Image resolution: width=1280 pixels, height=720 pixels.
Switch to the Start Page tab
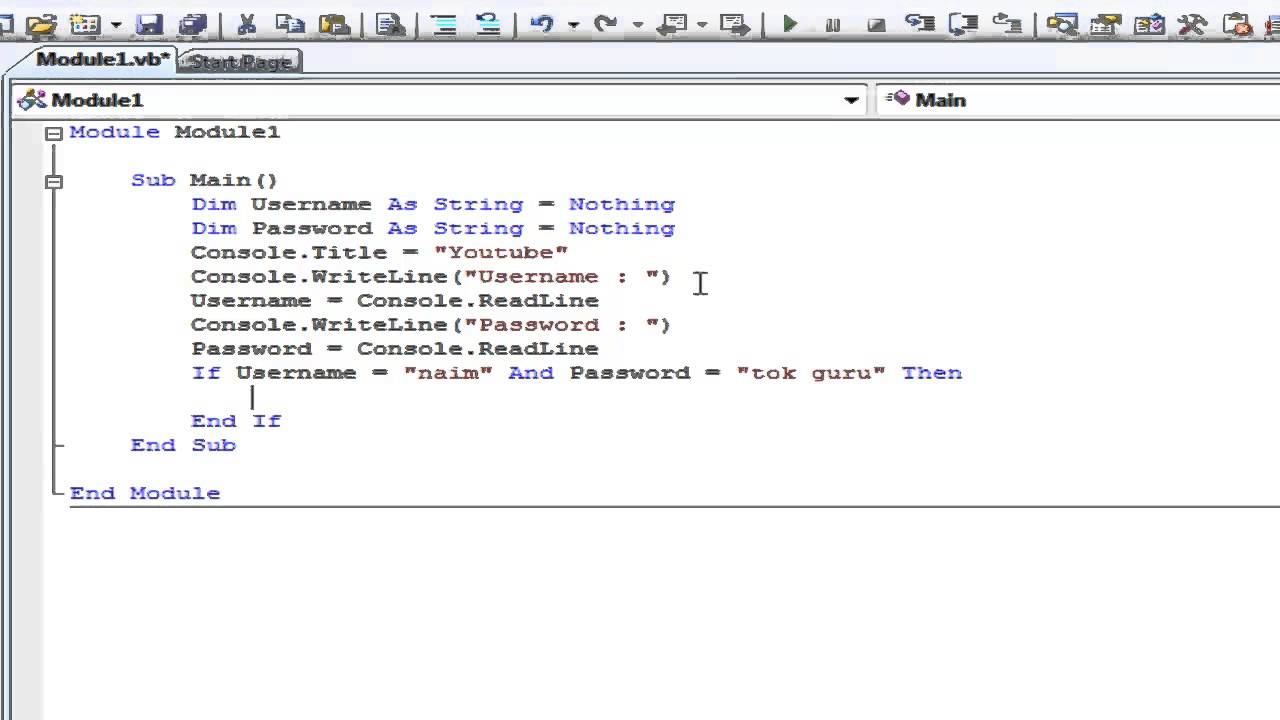coord(240,62)
